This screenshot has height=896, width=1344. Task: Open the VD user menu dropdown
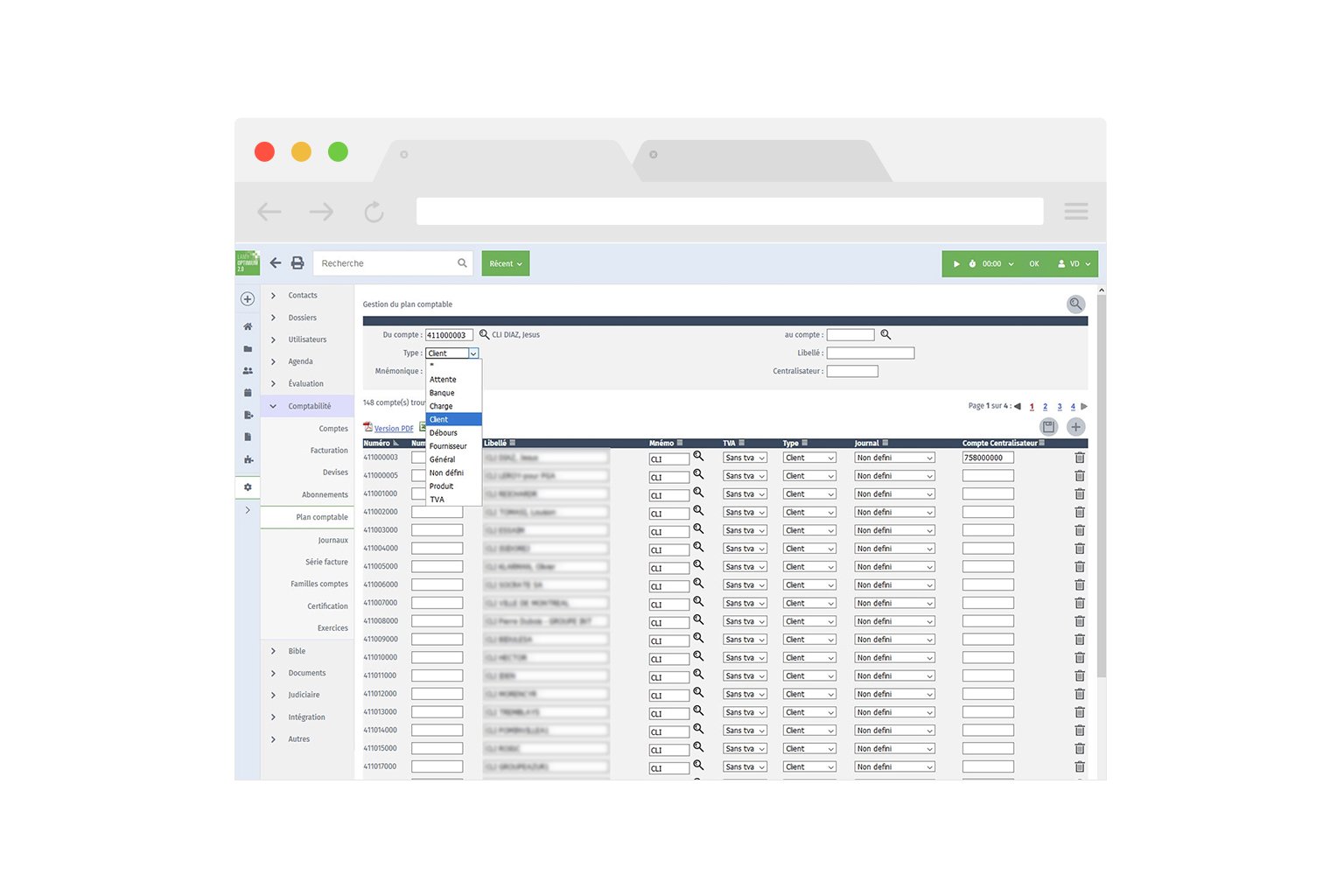[1074, 264]
